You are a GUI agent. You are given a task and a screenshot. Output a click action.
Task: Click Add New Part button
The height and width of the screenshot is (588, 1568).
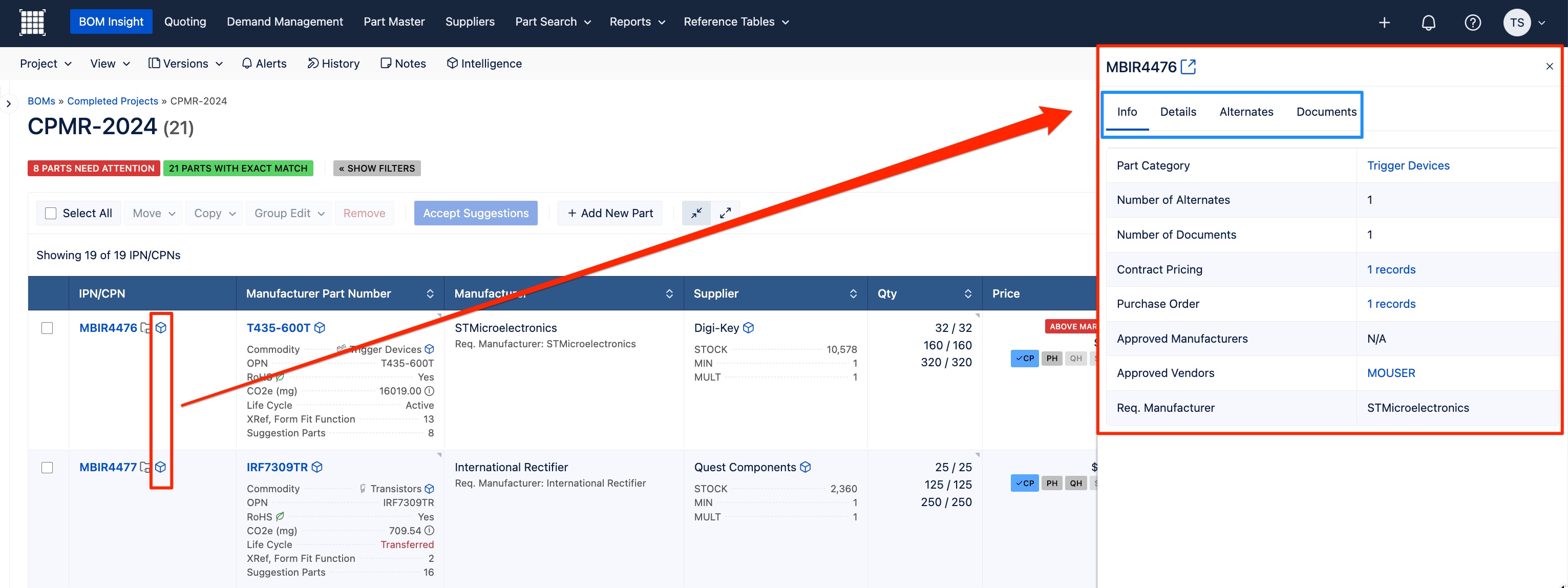point(609,213)
